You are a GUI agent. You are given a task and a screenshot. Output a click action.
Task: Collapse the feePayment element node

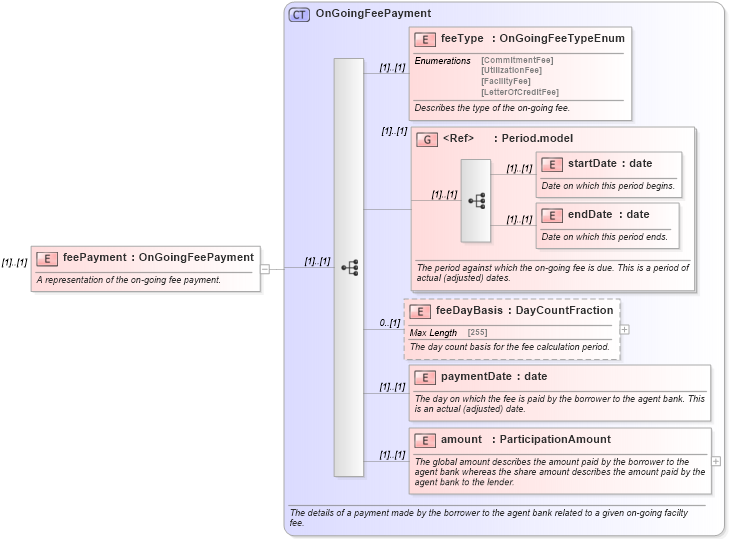point(265,269)
